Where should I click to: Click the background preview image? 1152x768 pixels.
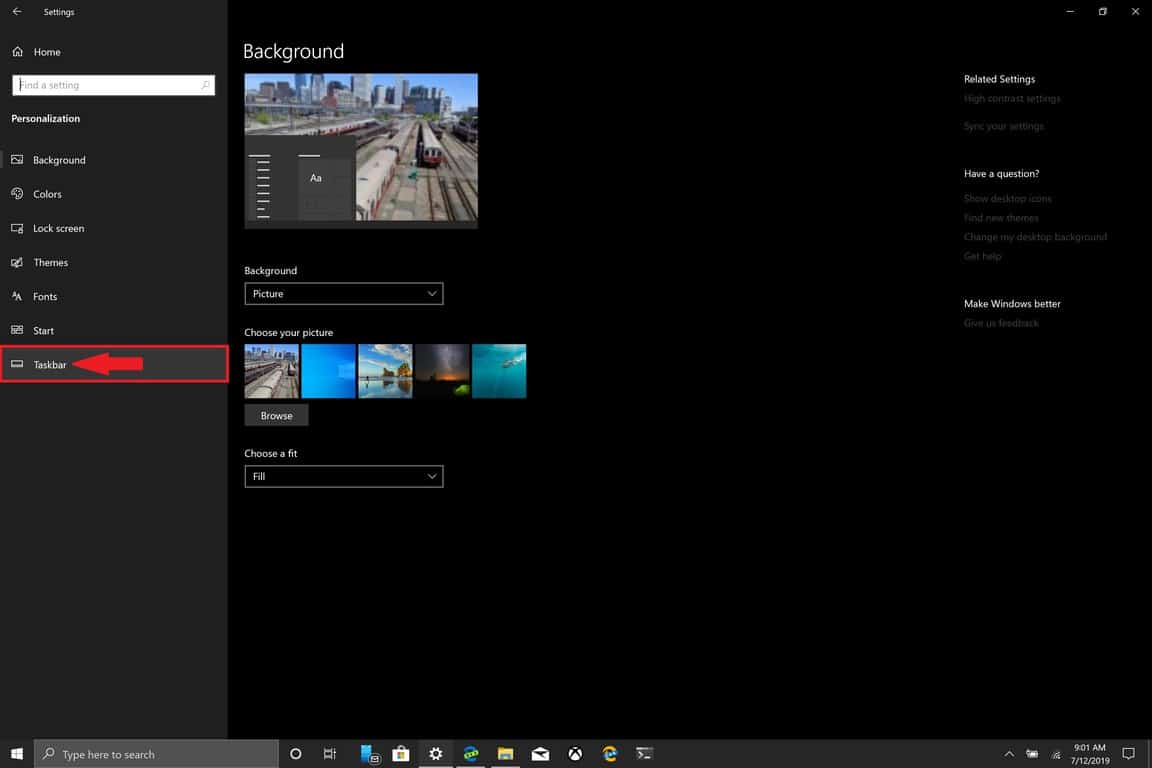(361, 151)
